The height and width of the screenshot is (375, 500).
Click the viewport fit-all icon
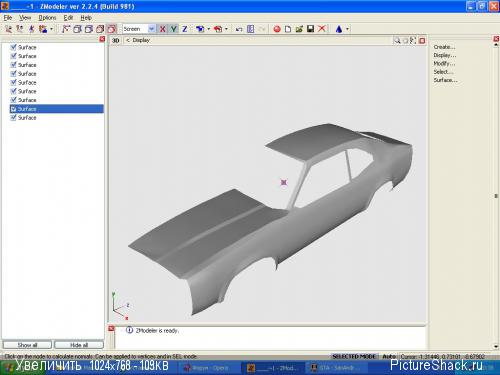point(413,41)
